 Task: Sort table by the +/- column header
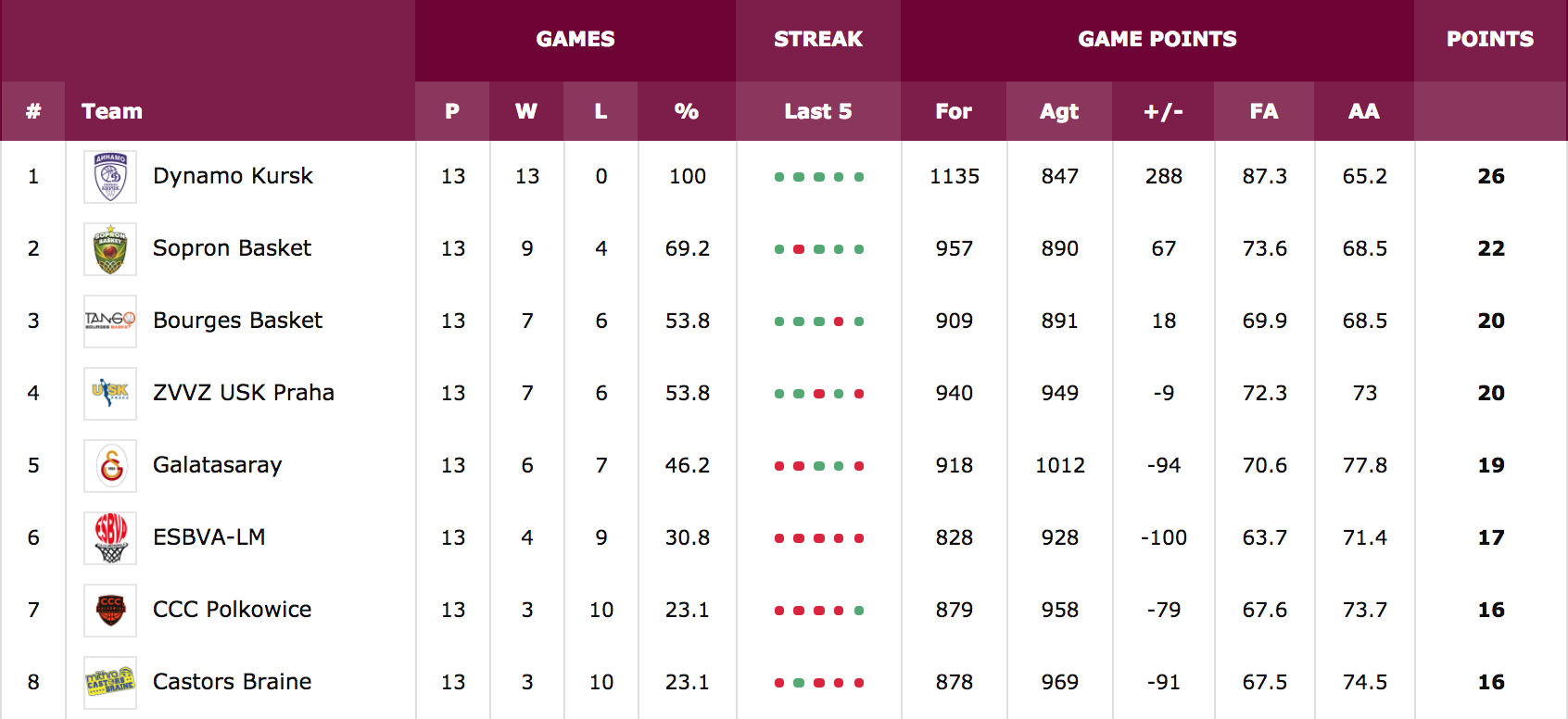coord(1163,111)
